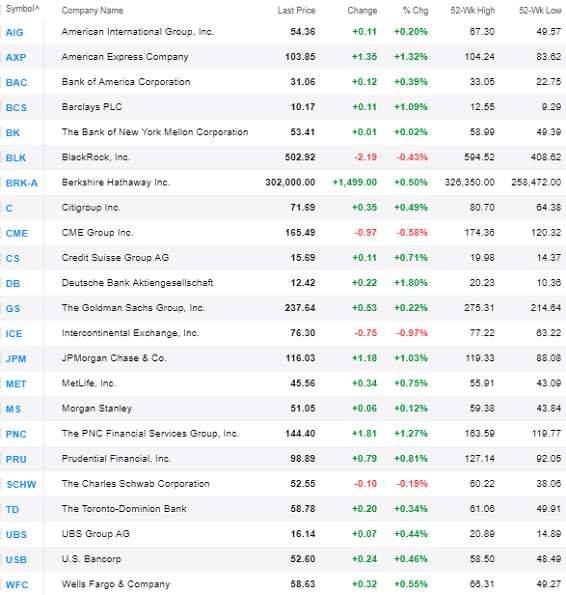Screen dimensions: 566x595
Task: Select The Toronto-Dominion Bank name
Action: click(124, 508)
